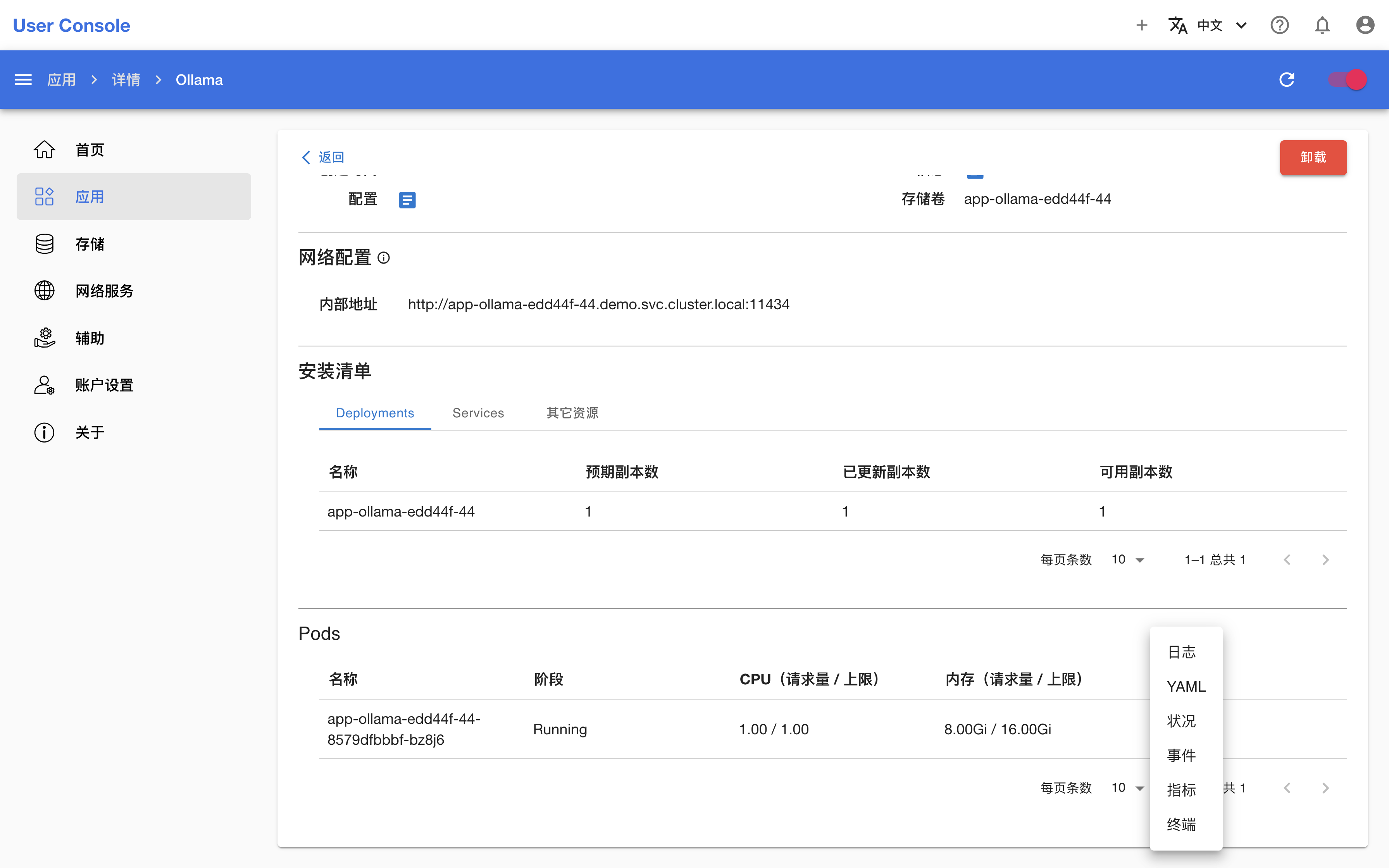1389x868 pixels.
Task: Click 应用 in the breadcrumb
Action: (x=61, y=80)
